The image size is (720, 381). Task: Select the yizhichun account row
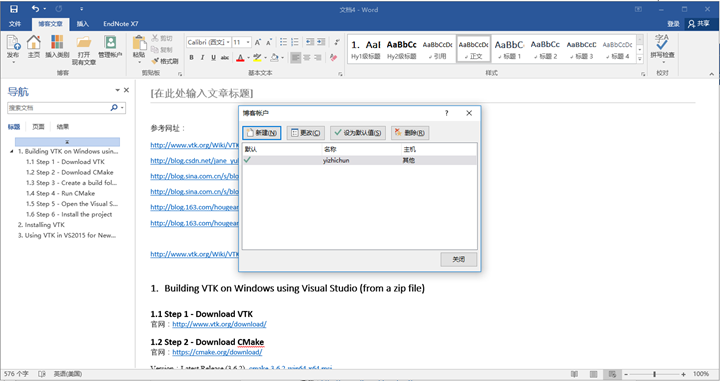point(360,160)
